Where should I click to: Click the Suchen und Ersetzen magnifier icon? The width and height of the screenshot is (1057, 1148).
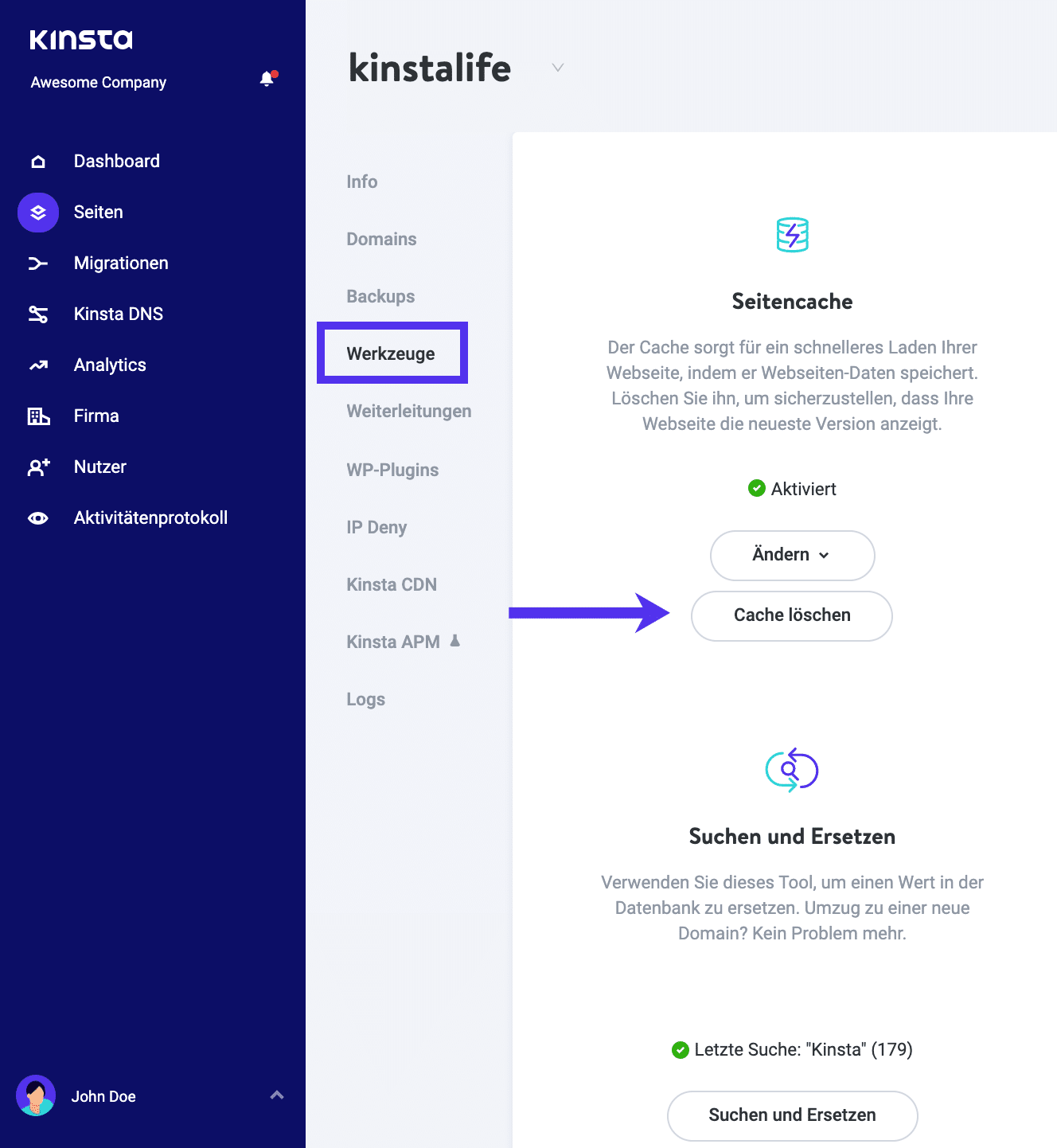coord(791,769)
